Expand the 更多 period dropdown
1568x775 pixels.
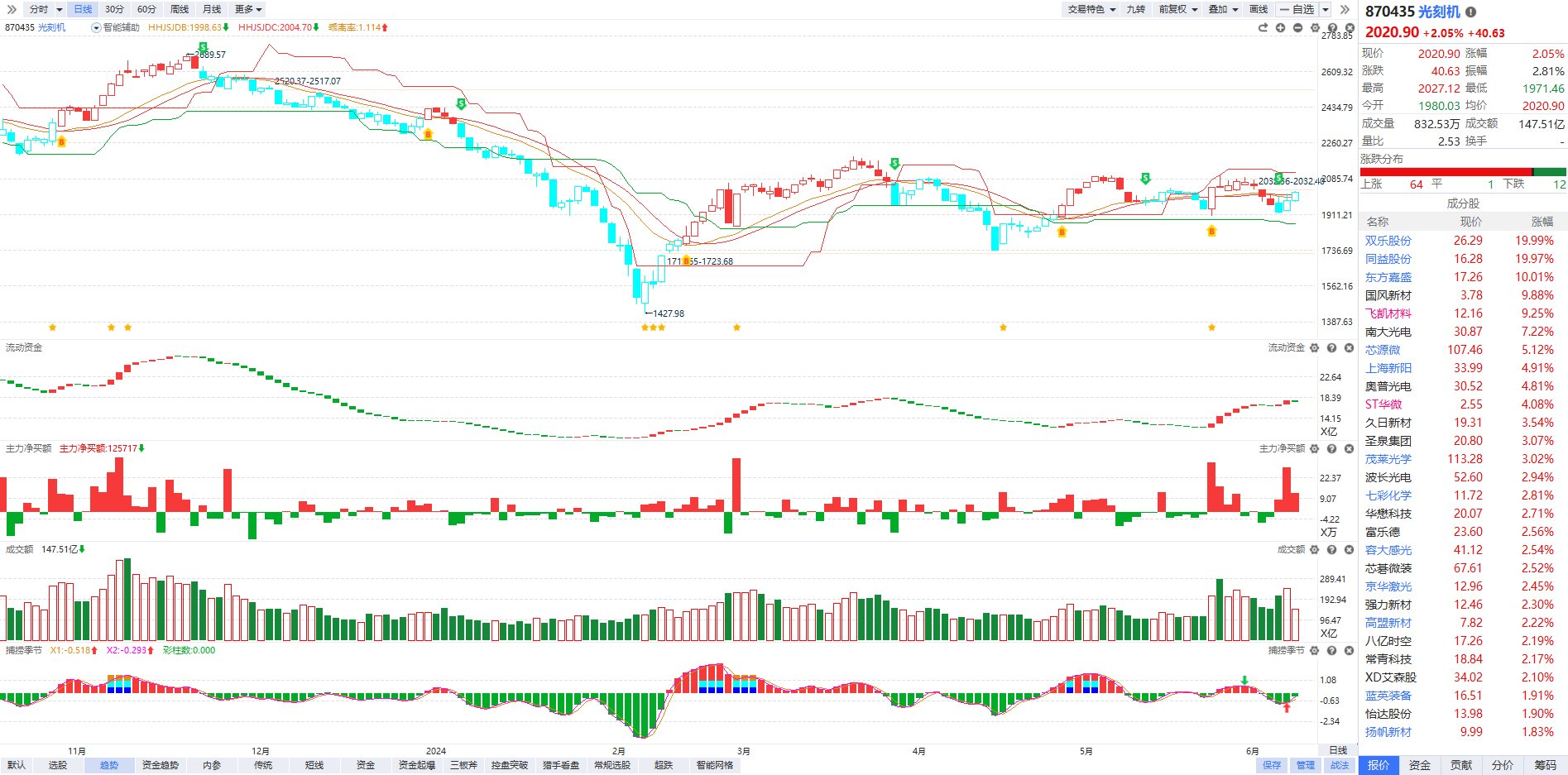coord(248,9)
